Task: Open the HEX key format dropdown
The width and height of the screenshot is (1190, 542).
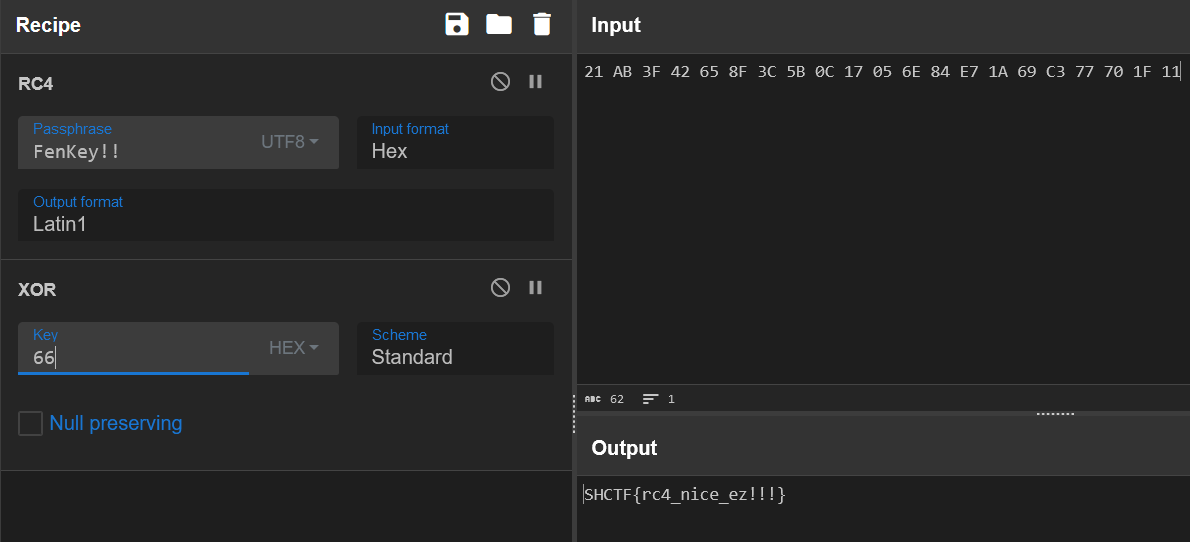Action: [x=294, y=348]
